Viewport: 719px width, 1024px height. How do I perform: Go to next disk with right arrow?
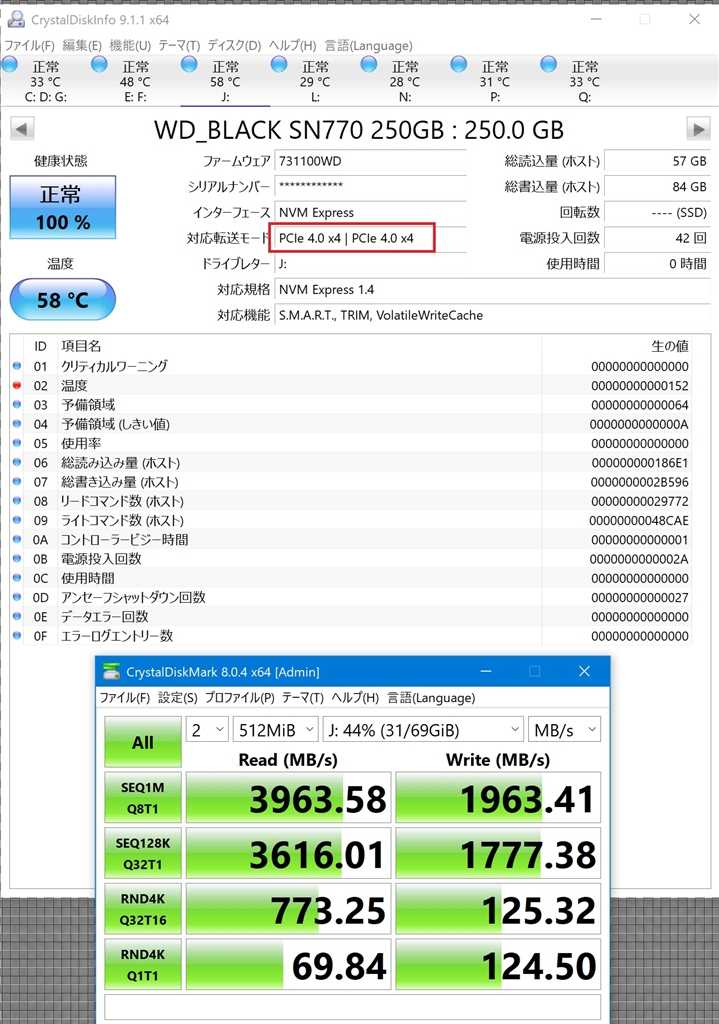pyautogui.click(x=698, y=129)
